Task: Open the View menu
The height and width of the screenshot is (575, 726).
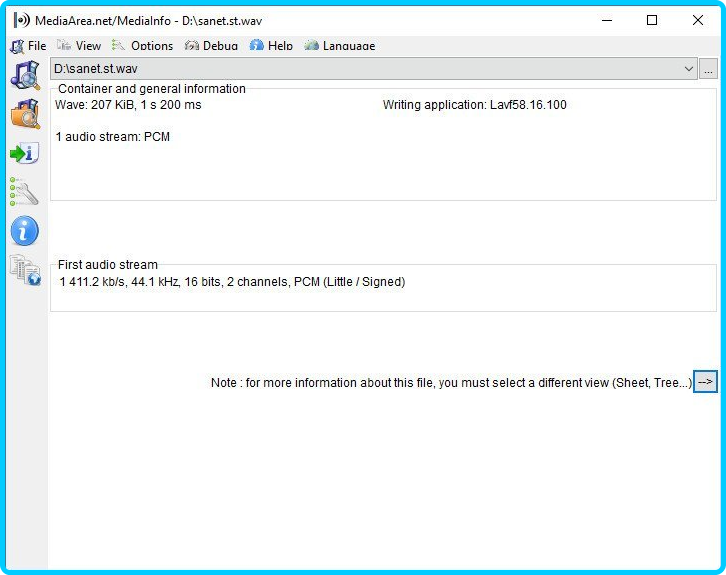Action: point(79,46)
